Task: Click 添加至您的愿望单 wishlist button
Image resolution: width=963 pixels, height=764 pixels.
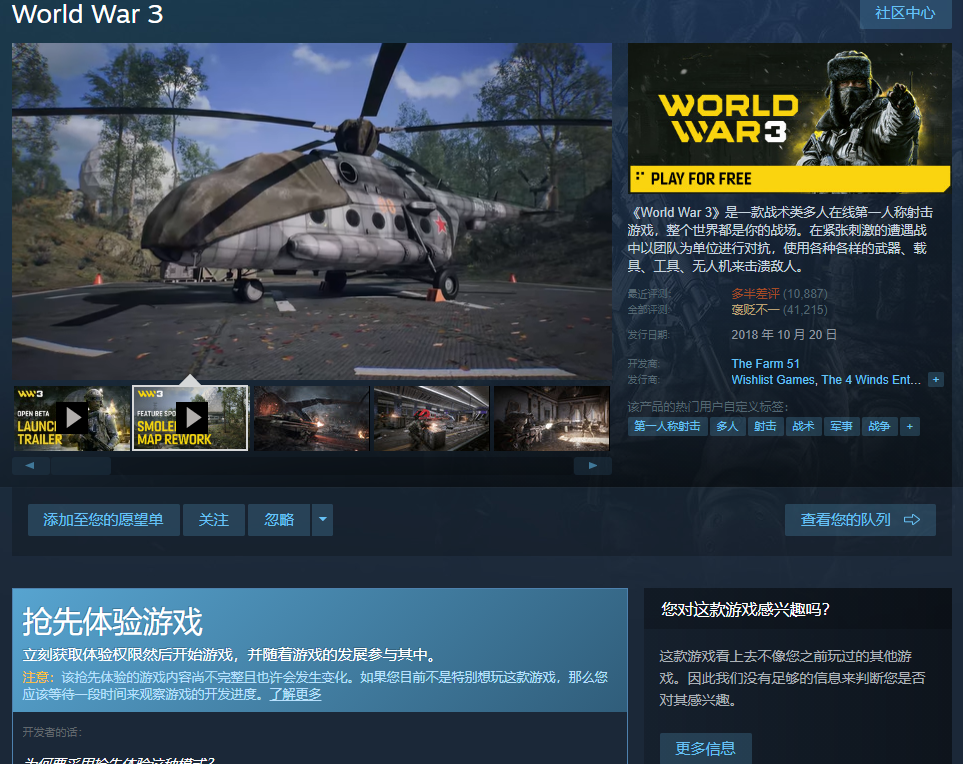Action: pyautogui.click(x=104, y=520)
